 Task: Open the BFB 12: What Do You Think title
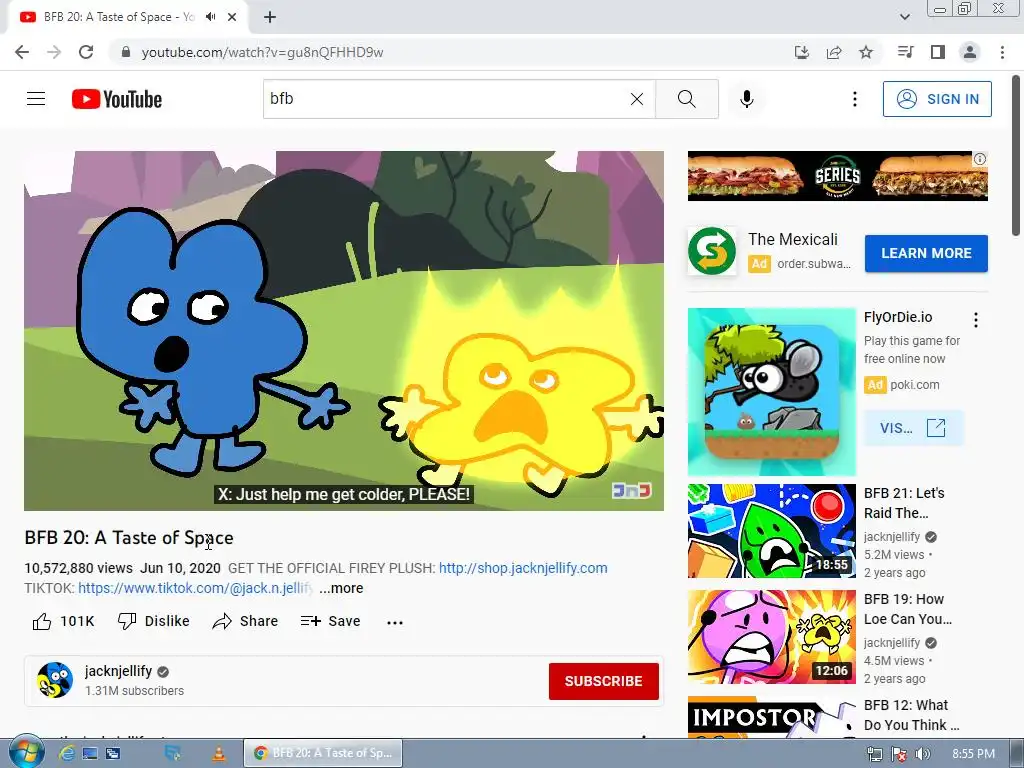(912, 715)
